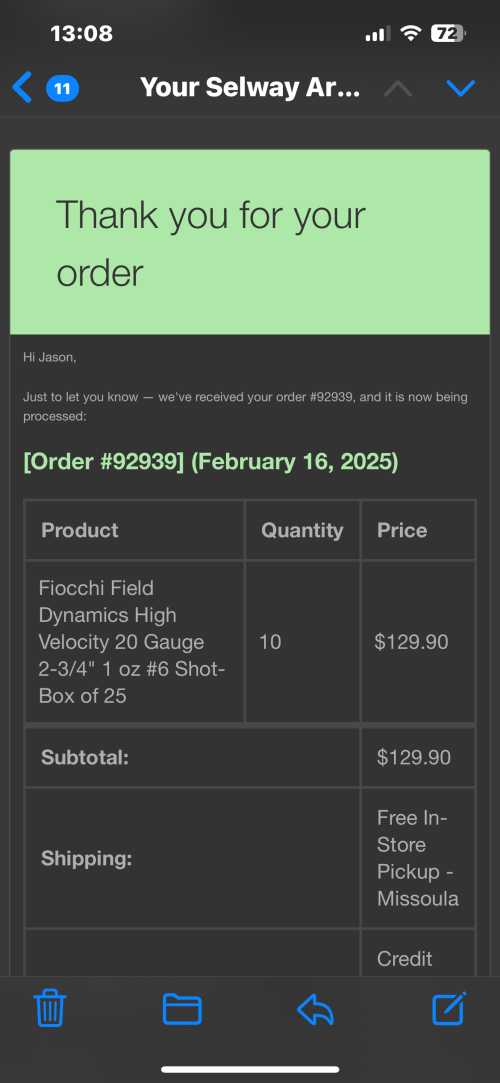Image resolution: width=500 pixels, height=1083 pixels.
Task: Delete this email with the trash icon
Action: point(50,1009)
